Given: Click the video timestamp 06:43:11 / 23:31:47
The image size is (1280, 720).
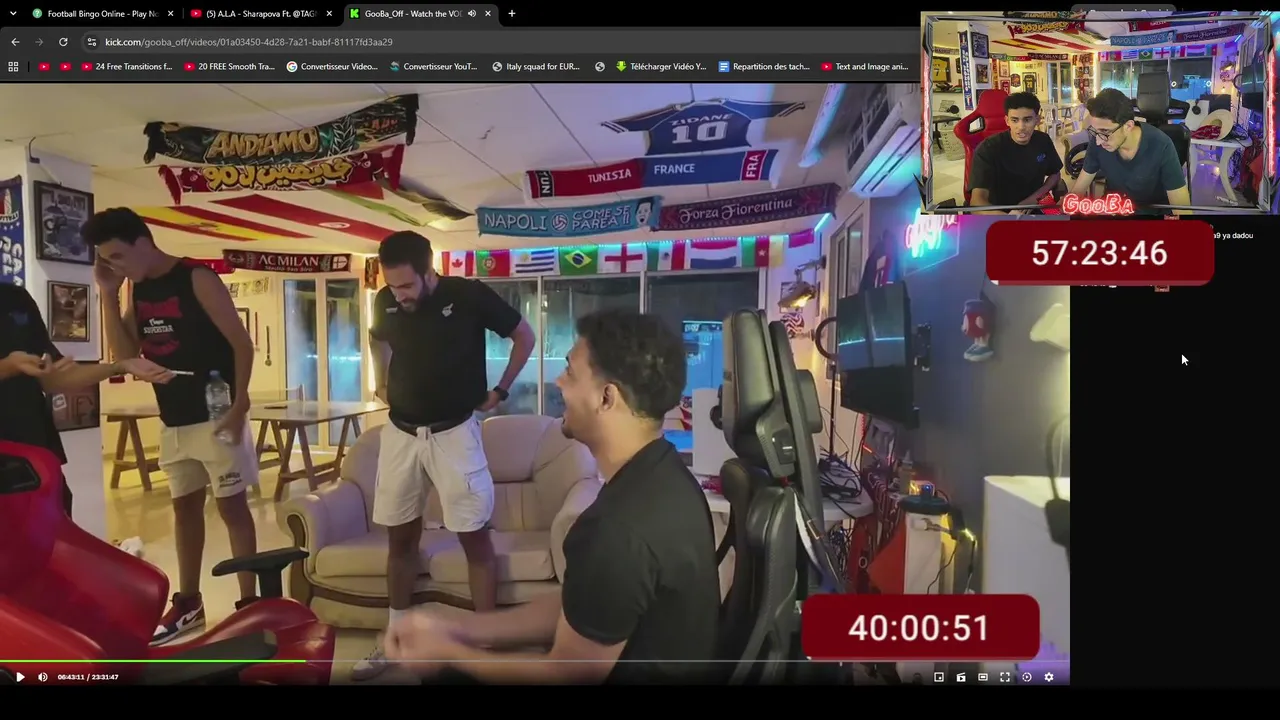Looking at the screenshot, I should [x=88, y=677].
